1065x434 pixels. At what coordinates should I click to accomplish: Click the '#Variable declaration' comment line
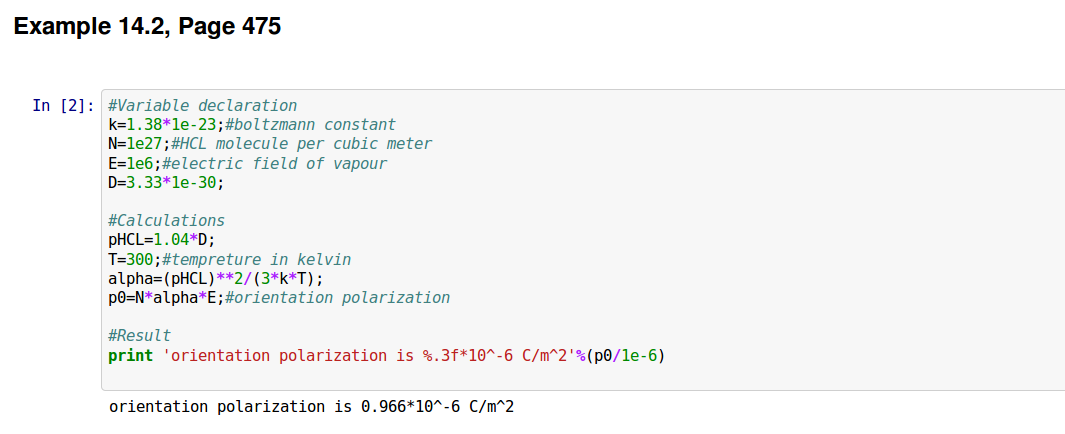pos(203,105)
